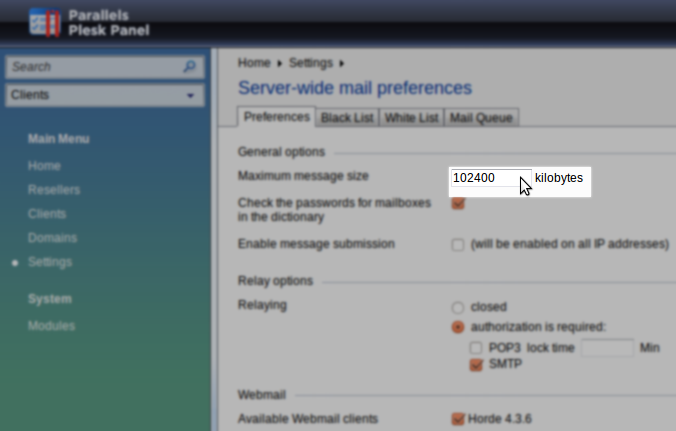This screenshot has width=676, height=431.
Task: Click the Maximum message size field
Action: coord(491,178)
